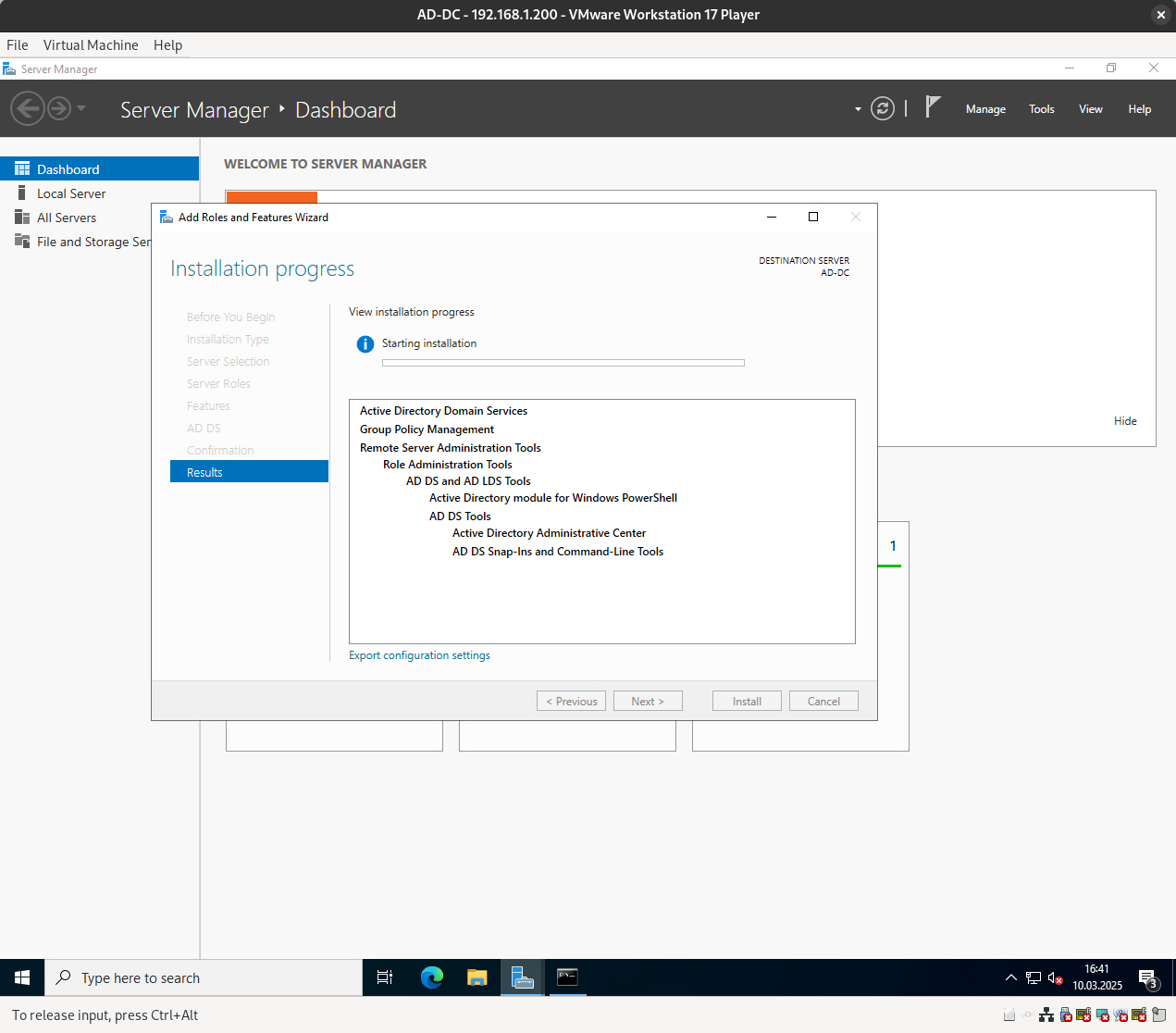Expand the navigation history dropdown arrow

click(x=81, y=108)
